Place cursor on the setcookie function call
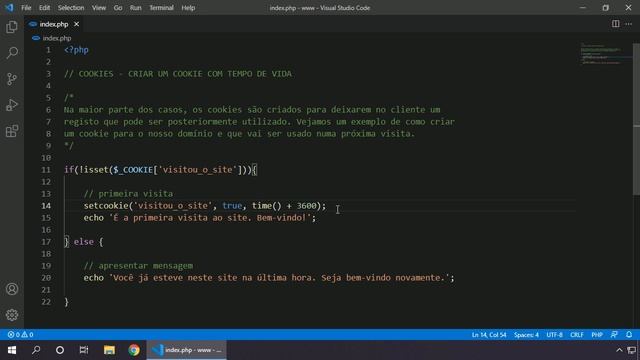640x360 pixels. (106, 206)
